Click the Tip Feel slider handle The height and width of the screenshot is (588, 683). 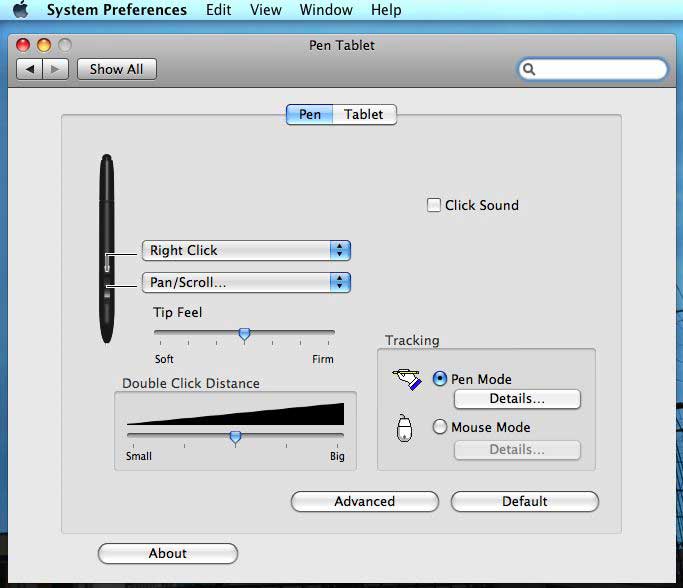[244, 334]
